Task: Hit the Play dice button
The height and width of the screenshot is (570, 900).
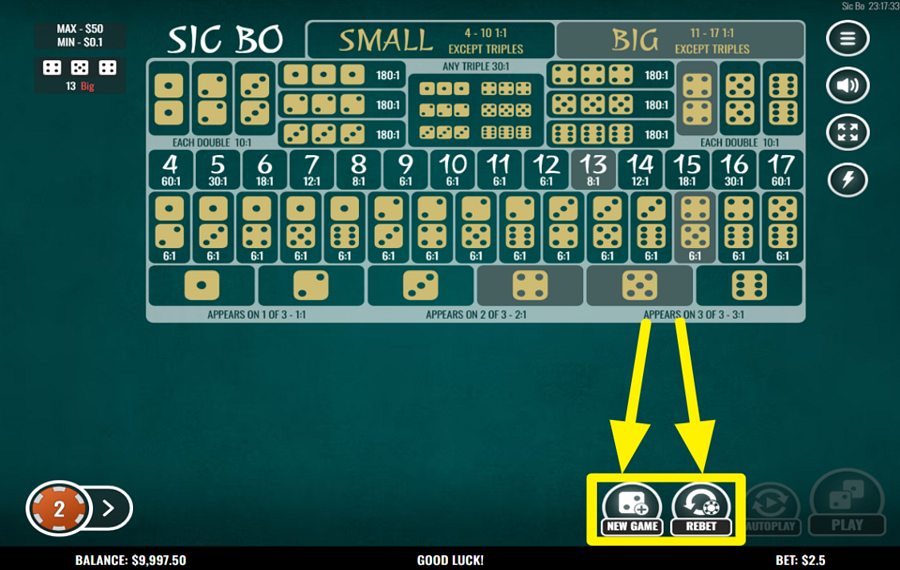Action: pyautogui.click(x=847, y=503)
